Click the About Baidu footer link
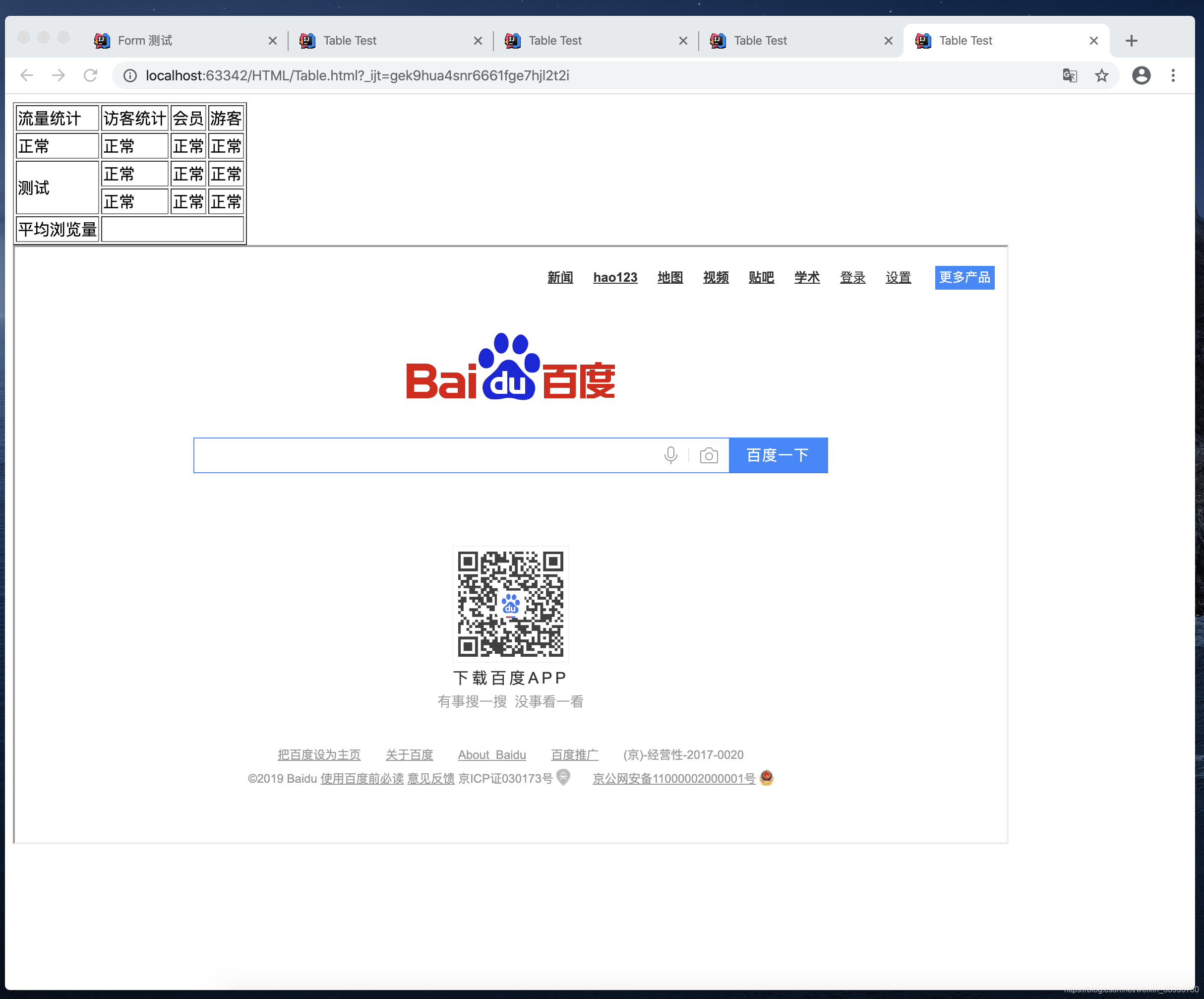 [x=491, y=754]
